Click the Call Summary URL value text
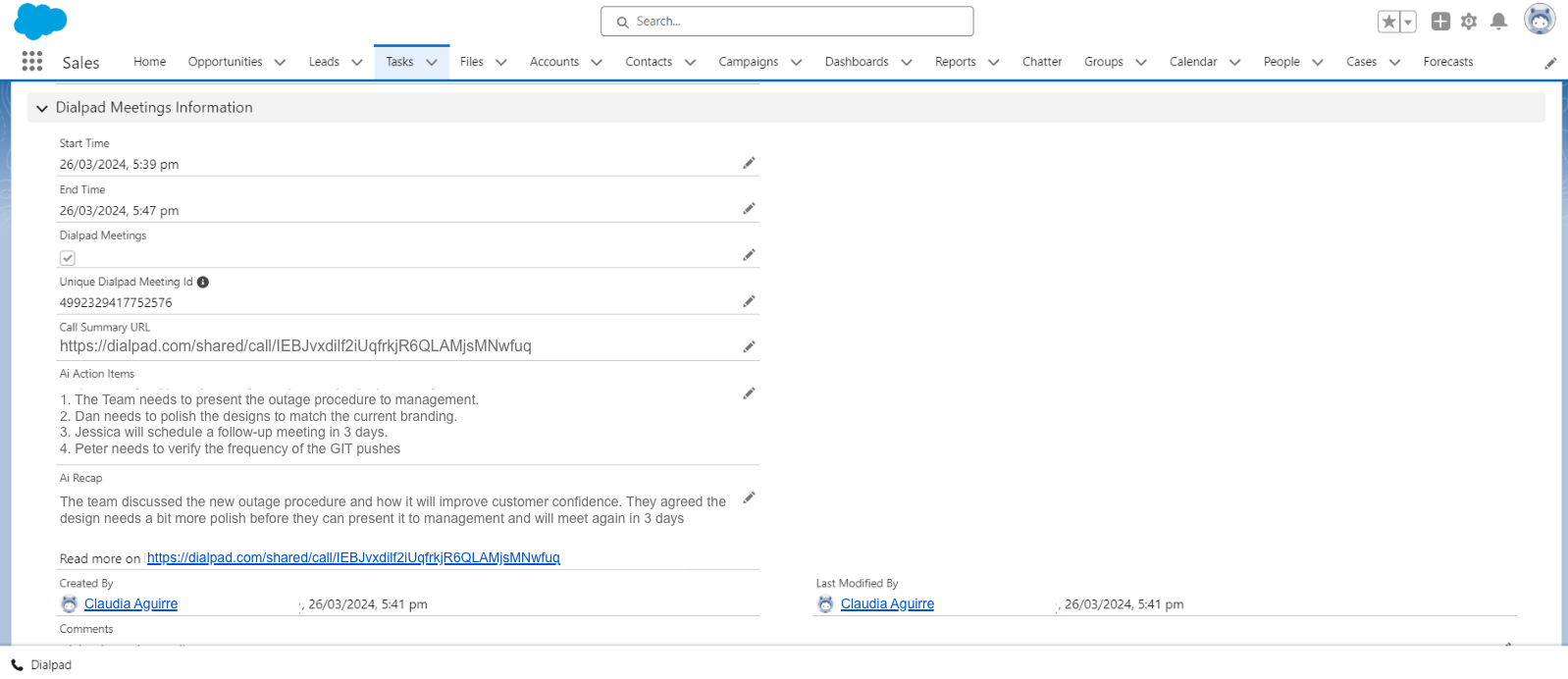 (x=295, y=346)
